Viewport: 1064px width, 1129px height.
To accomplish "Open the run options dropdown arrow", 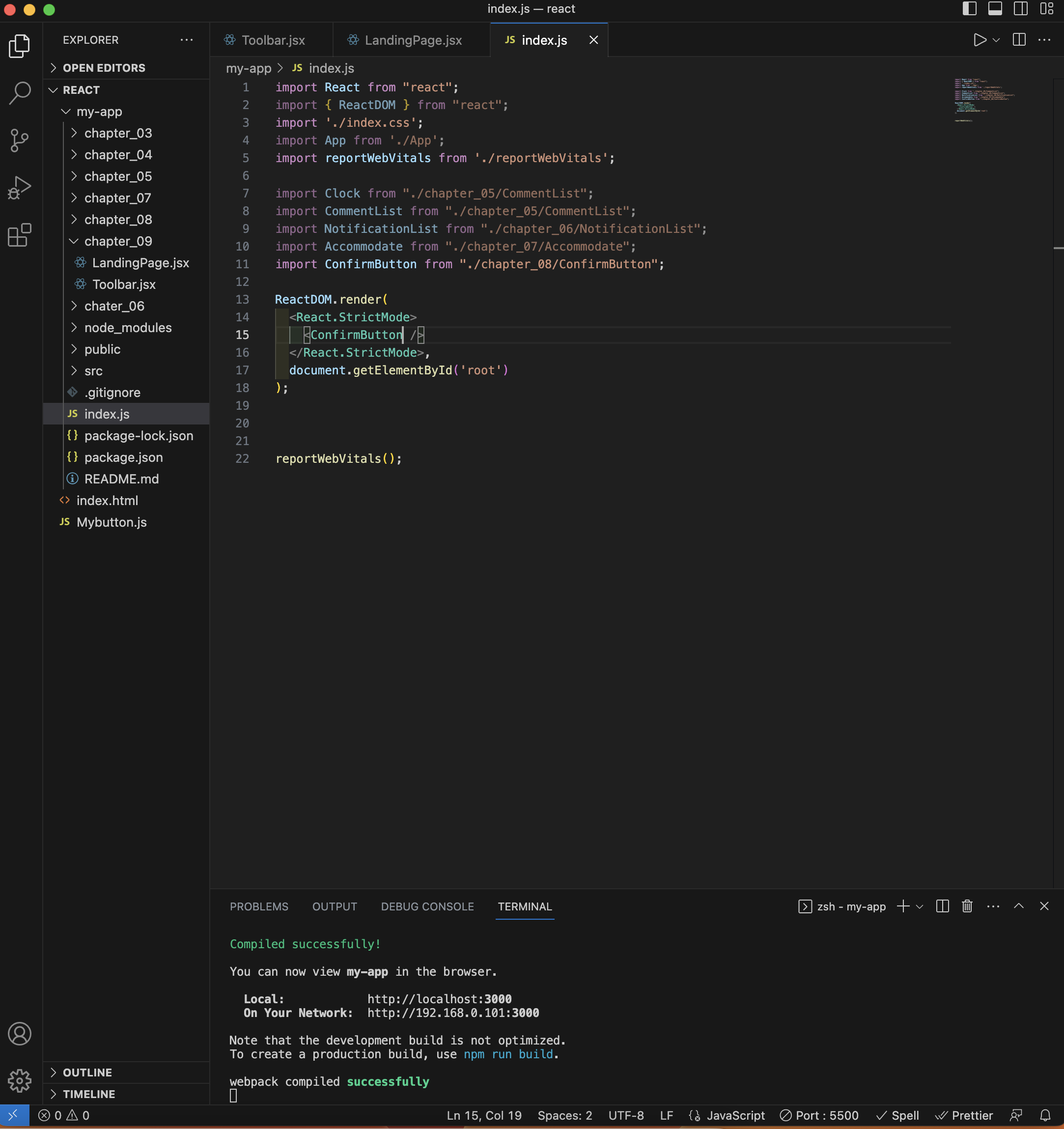I will 996,40.
